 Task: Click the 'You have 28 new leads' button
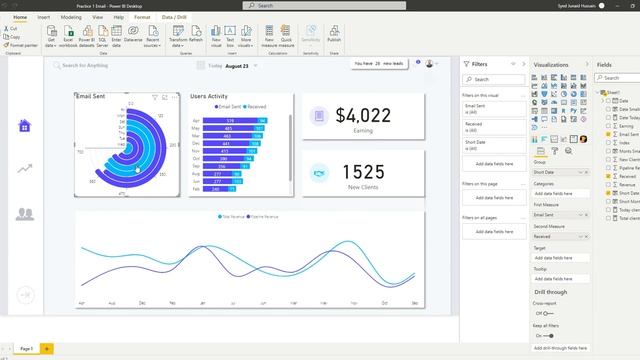[x=379, y=64]
